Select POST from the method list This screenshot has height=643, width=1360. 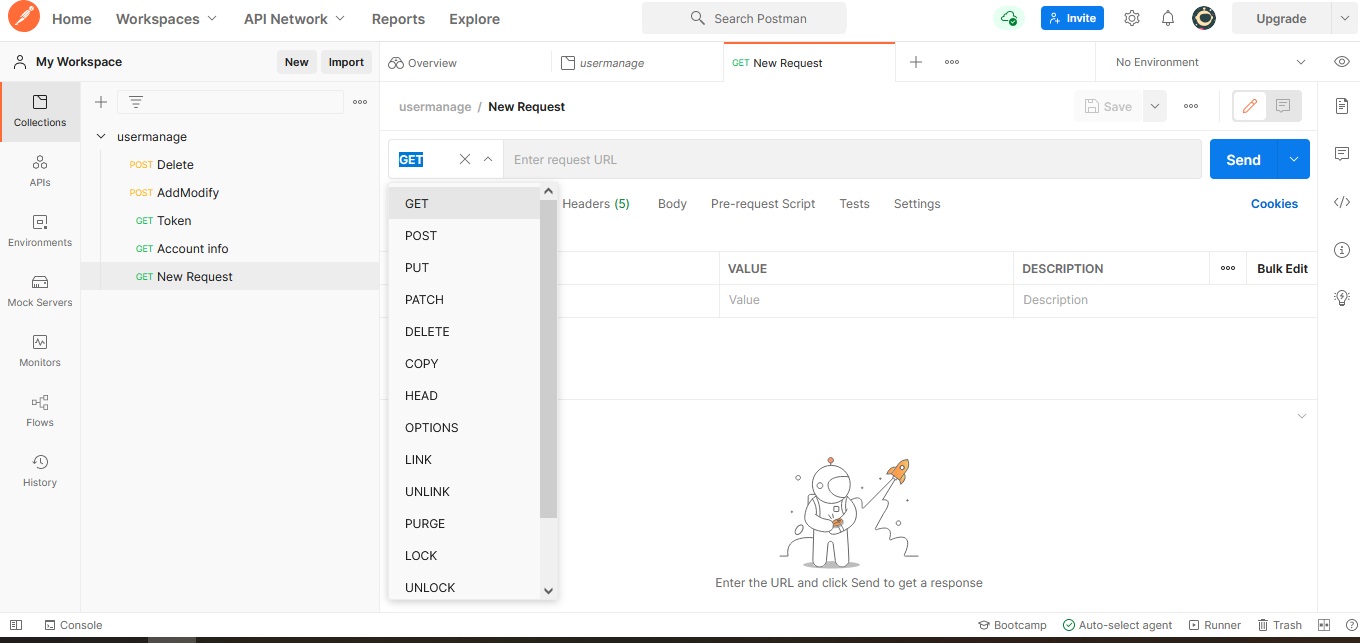point(465,235)
